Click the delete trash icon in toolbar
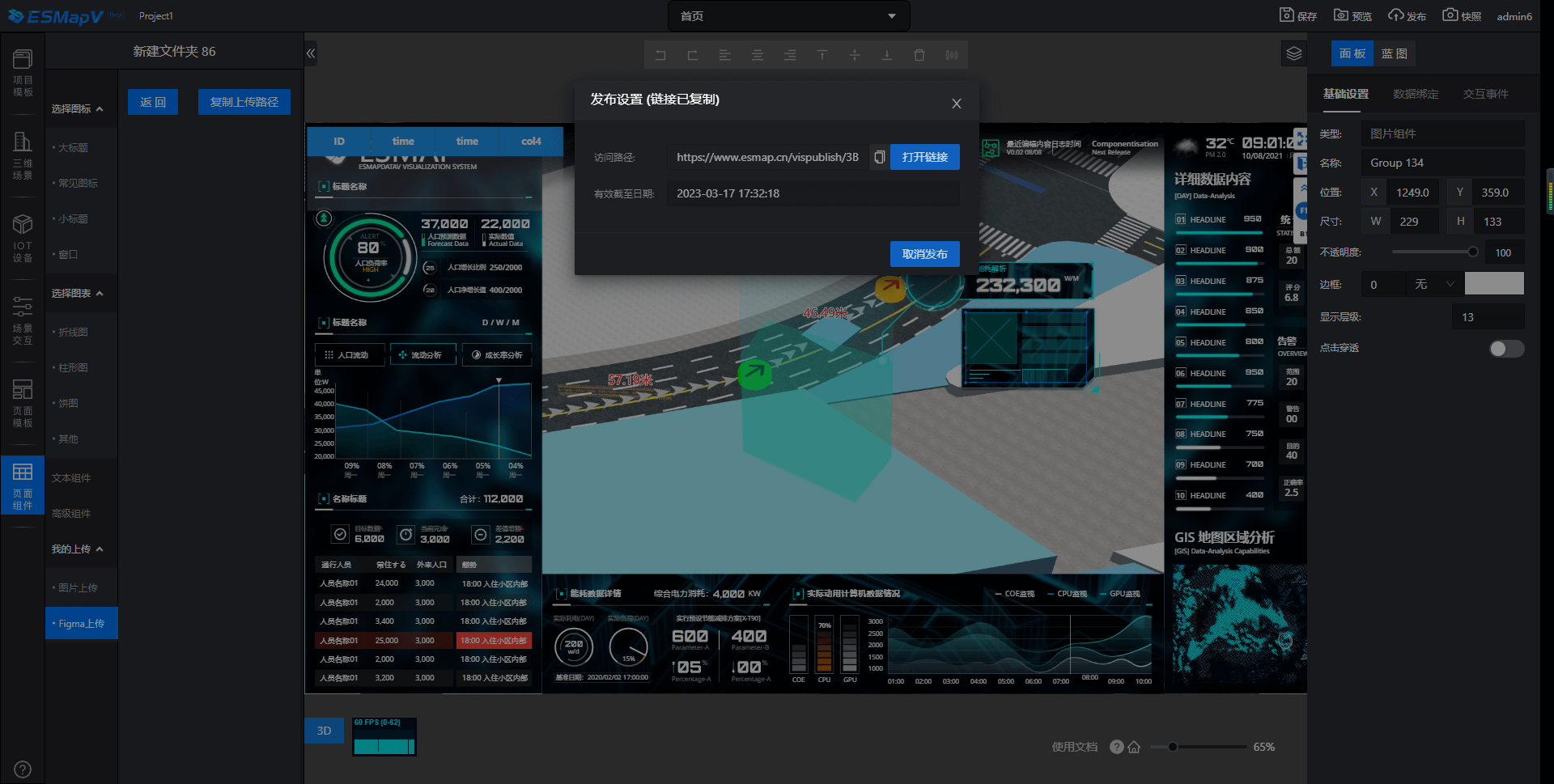The image size is (1554, 784). pyautogui.click(x=919, y=55)
